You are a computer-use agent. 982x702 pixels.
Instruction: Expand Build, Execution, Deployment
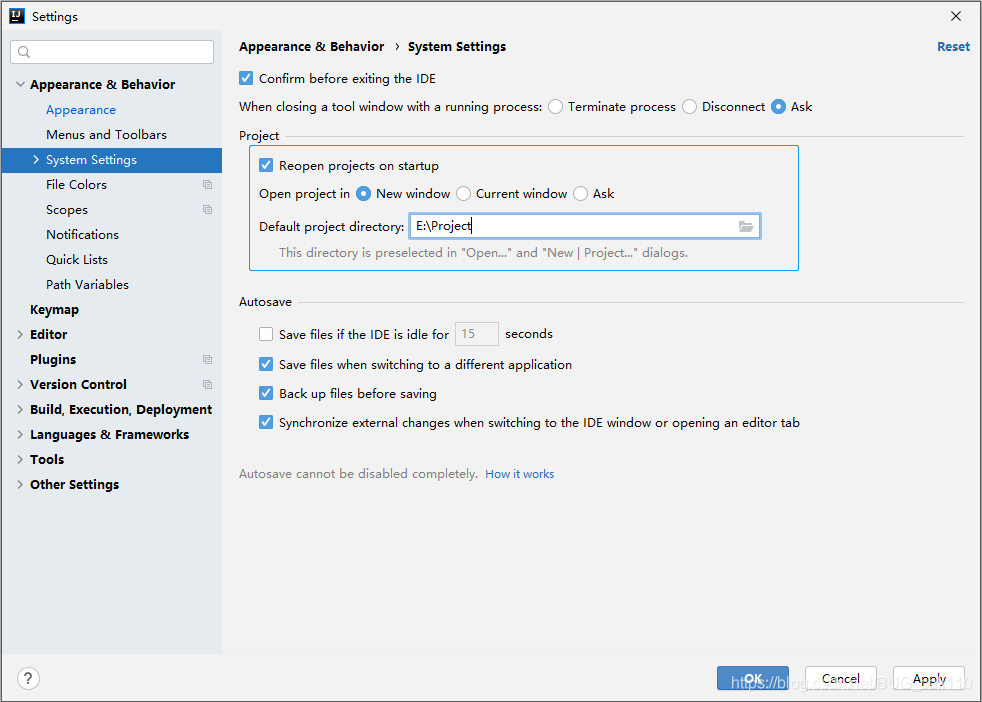20,409
